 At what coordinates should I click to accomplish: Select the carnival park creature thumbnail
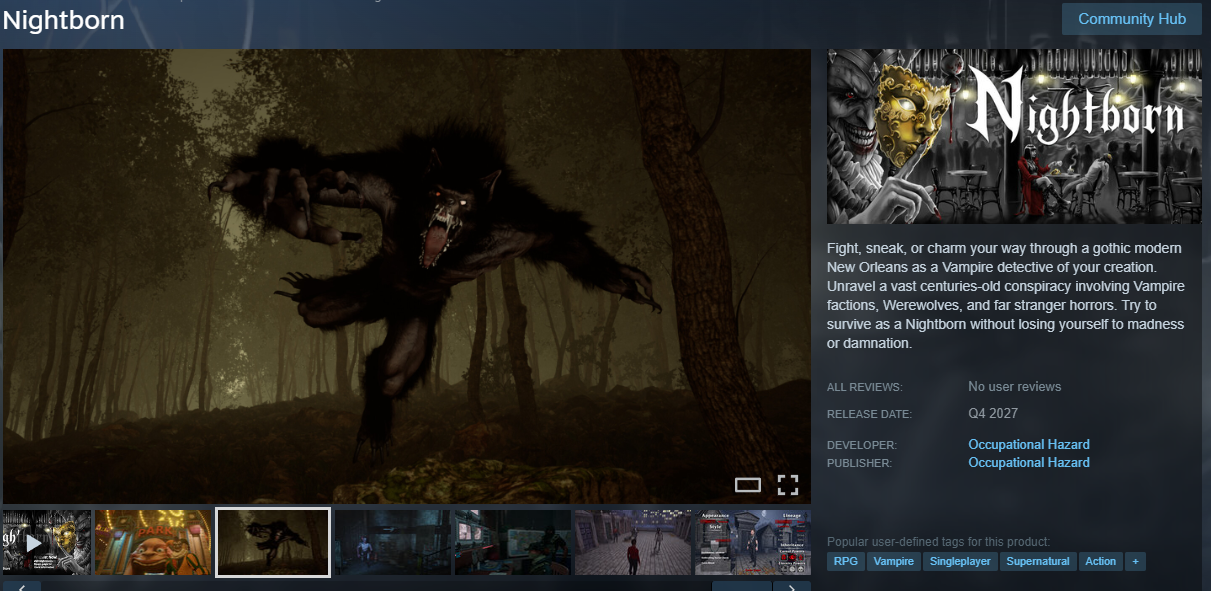tap(153, 542)
